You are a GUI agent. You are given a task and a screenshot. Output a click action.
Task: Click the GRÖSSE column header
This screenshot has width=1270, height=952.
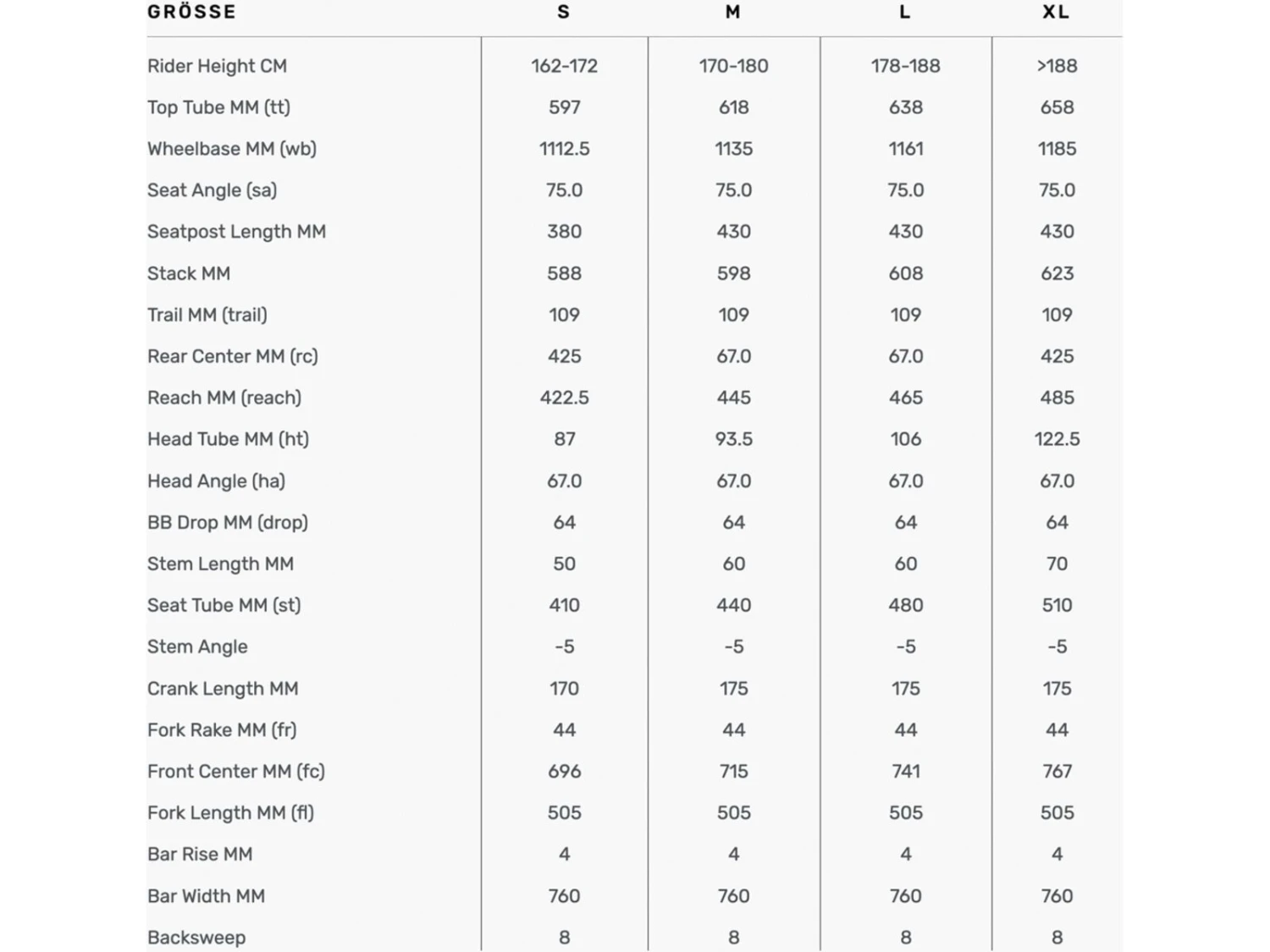[191, 12]
